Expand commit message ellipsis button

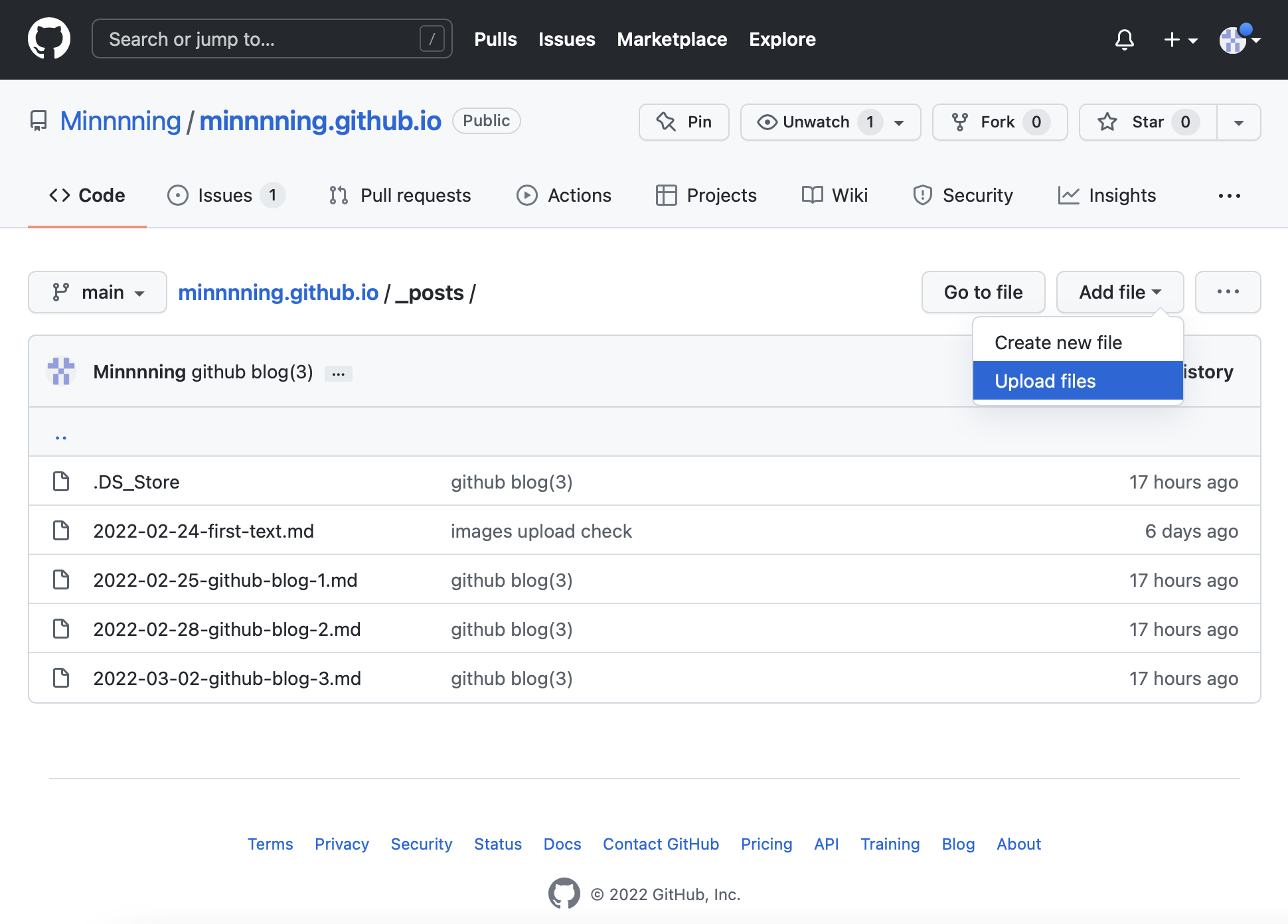(338, 374)
